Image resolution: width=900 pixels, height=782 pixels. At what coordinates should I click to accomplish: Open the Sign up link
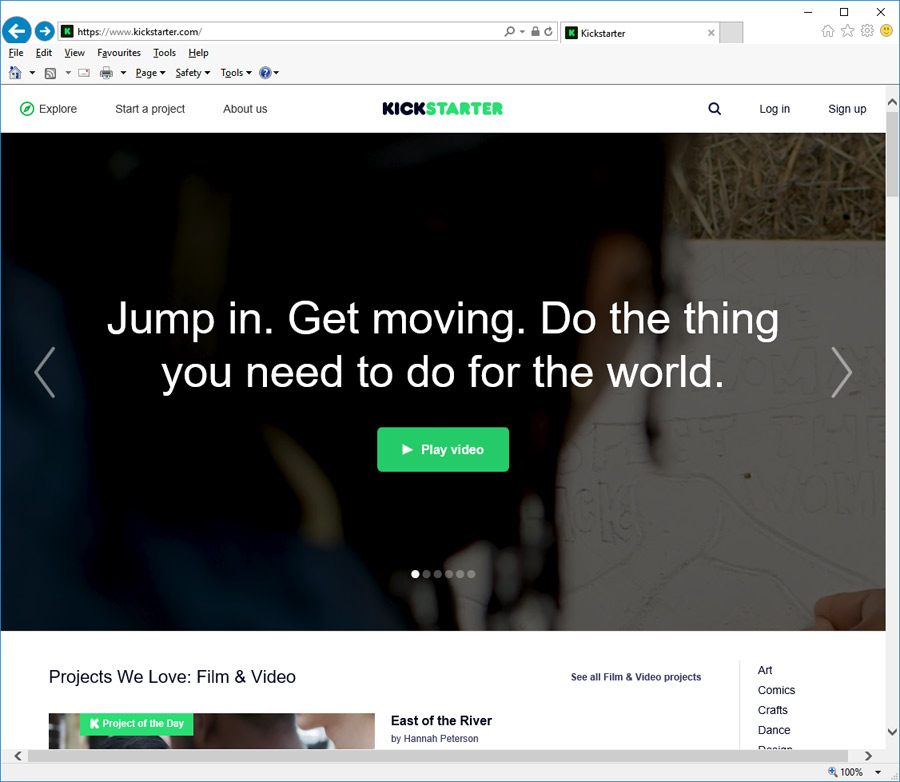point(847,109)
